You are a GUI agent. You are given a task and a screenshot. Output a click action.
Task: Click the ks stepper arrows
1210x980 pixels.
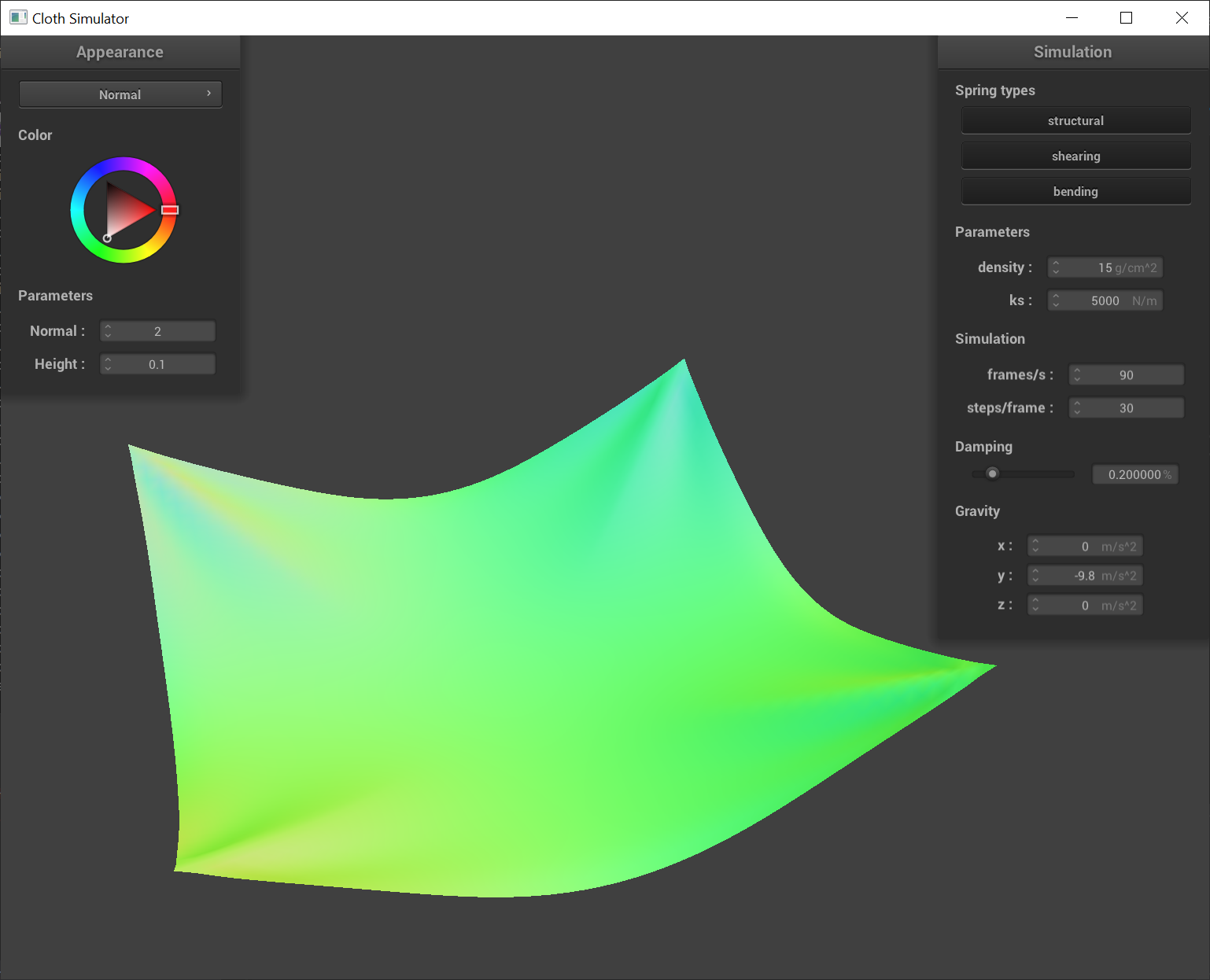pos(1056,300)
